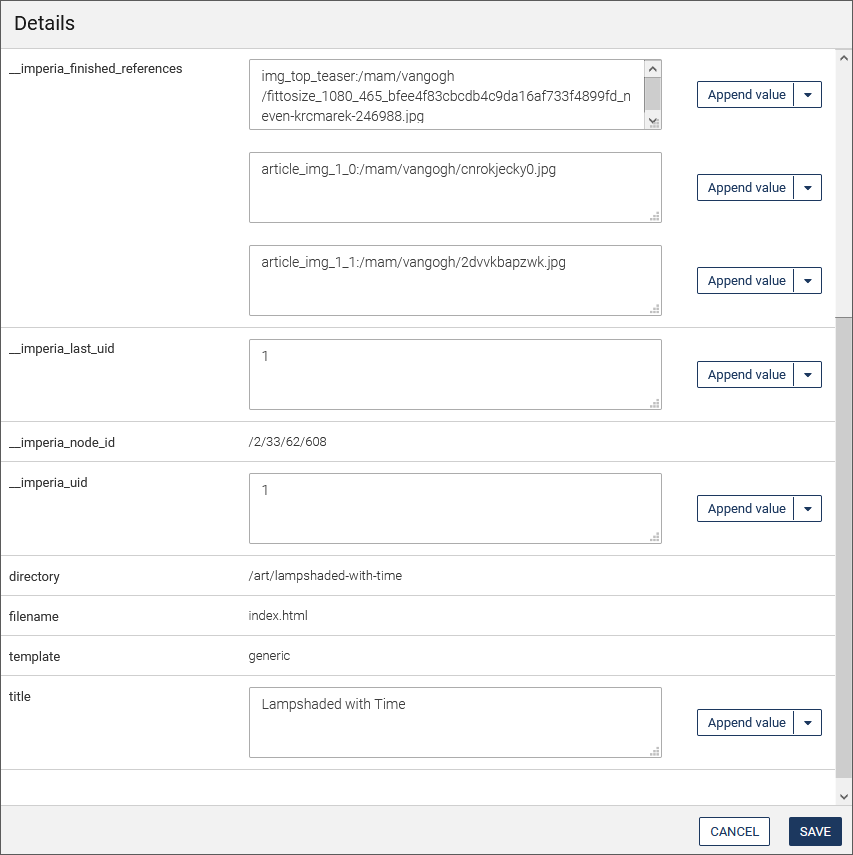Screen dimensions: 853x855
Task: Click the __imperia_last_uid label
Action: (62, 349)
